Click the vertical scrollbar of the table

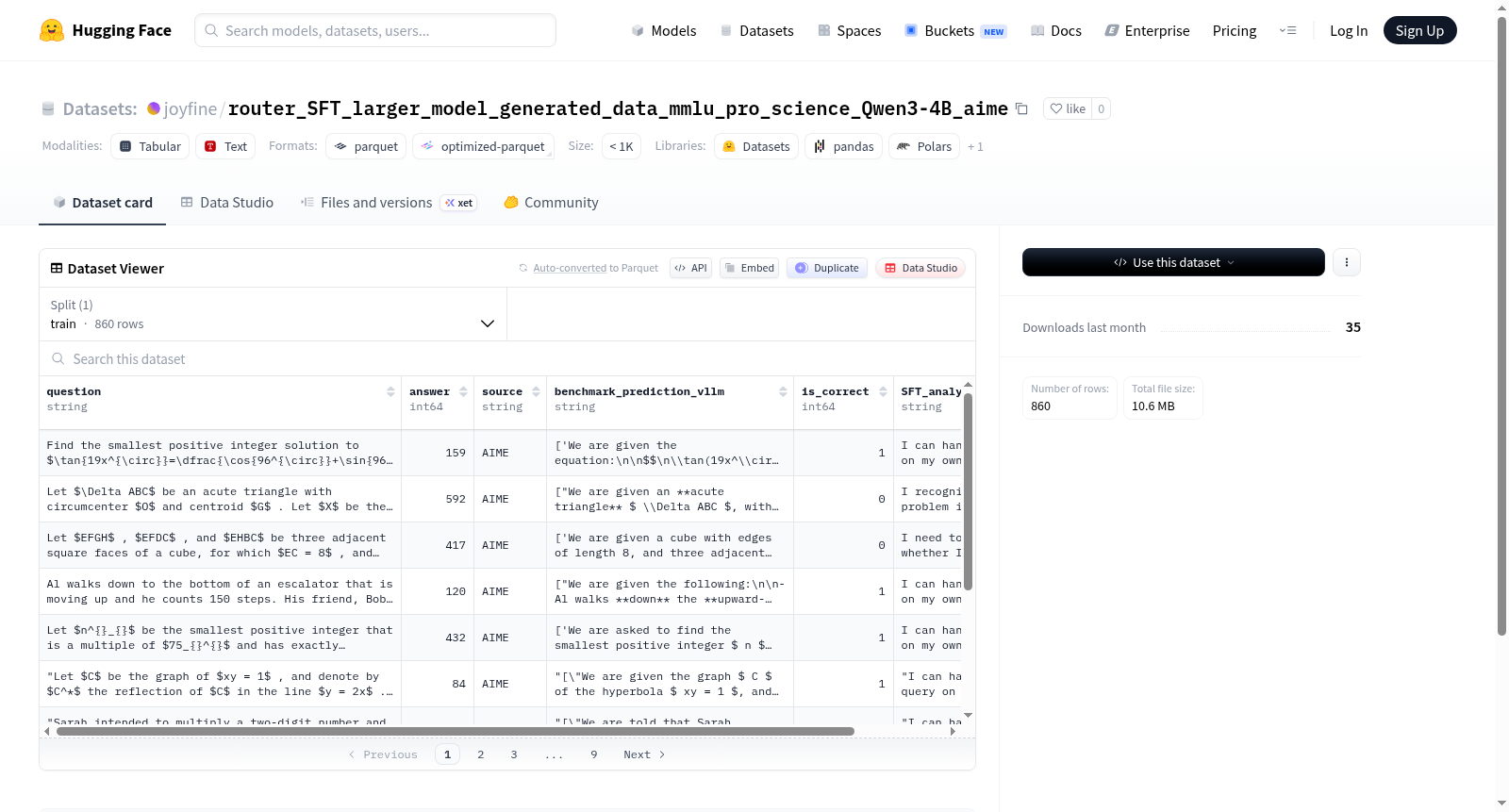click(x=968, y=490)
